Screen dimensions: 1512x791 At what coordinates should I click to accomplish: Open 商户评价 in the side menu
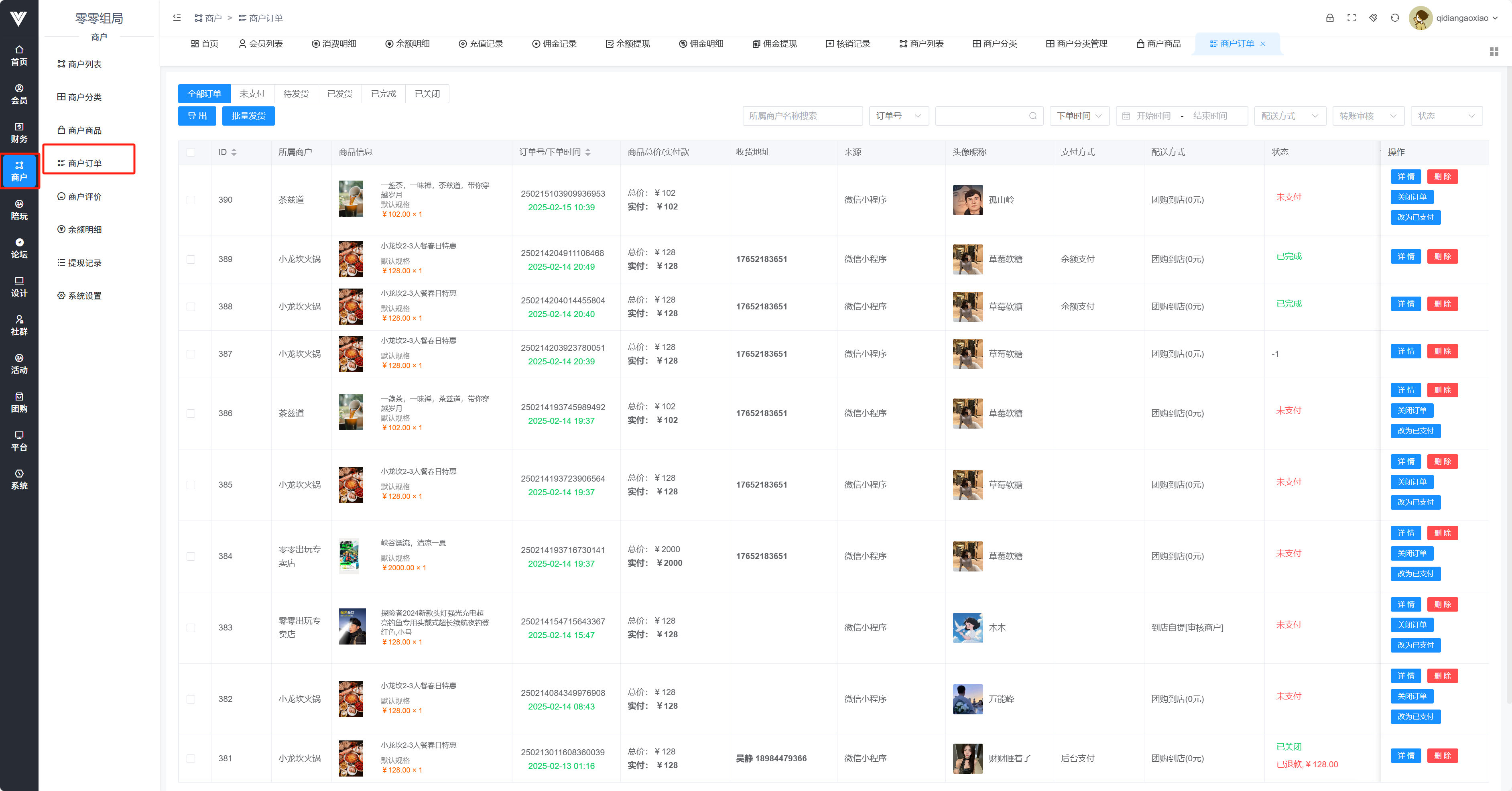tap(85, 197)
